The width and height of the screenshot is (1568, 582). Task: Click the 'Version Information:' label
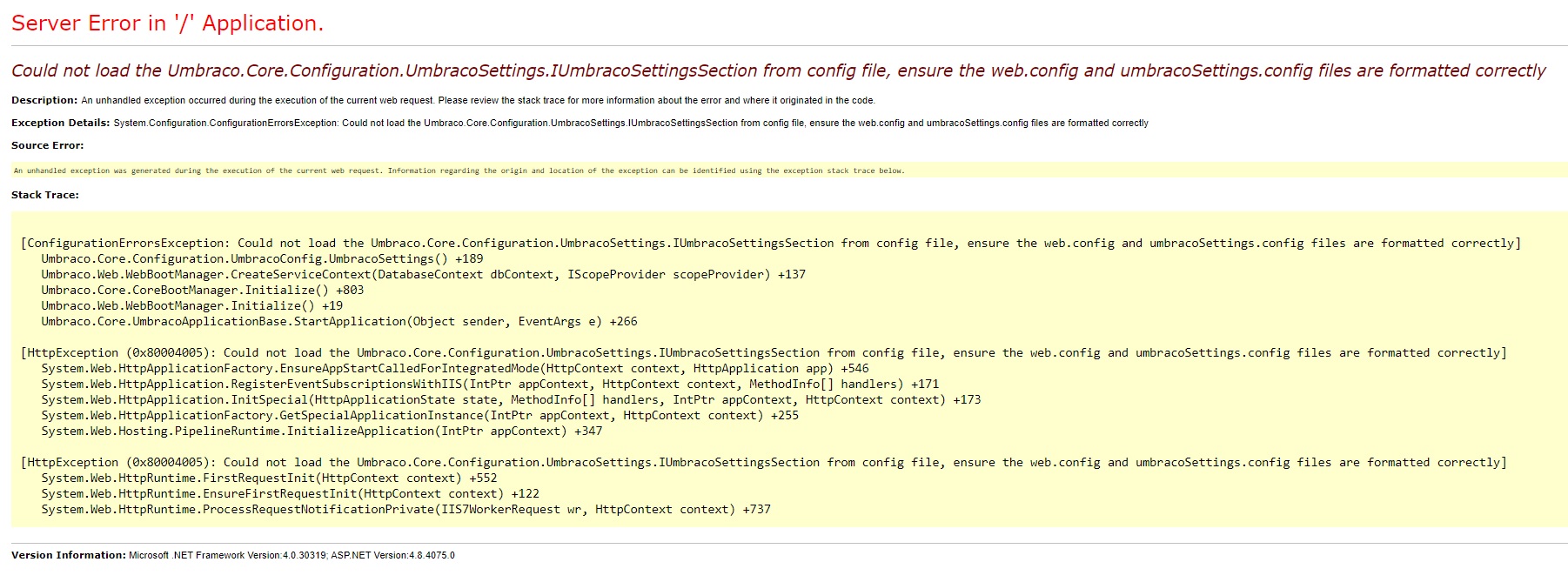point(69,555)
